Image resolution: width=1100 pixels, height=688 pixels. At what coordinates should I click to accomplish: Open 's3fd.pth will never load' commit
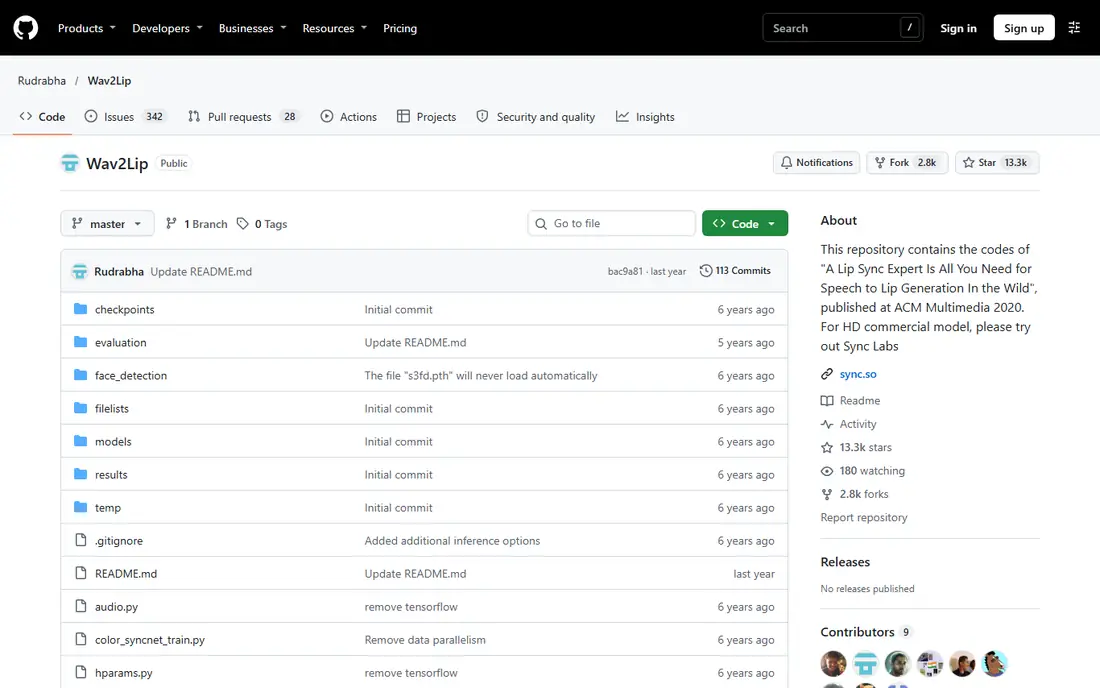tap(481, 376)
